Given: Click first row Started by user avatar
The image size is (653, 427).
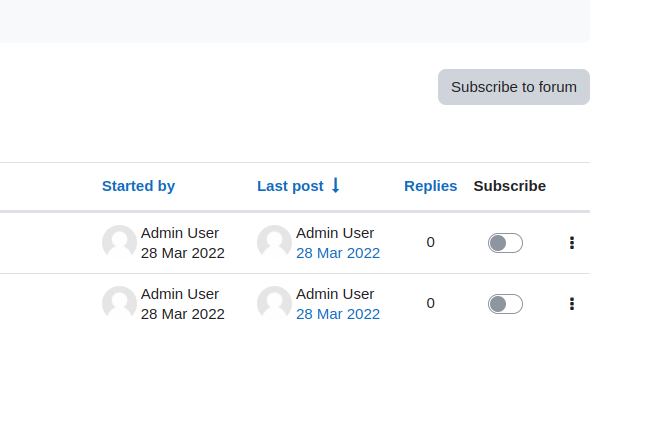Looking at the screenshot, I should [120, 242].
